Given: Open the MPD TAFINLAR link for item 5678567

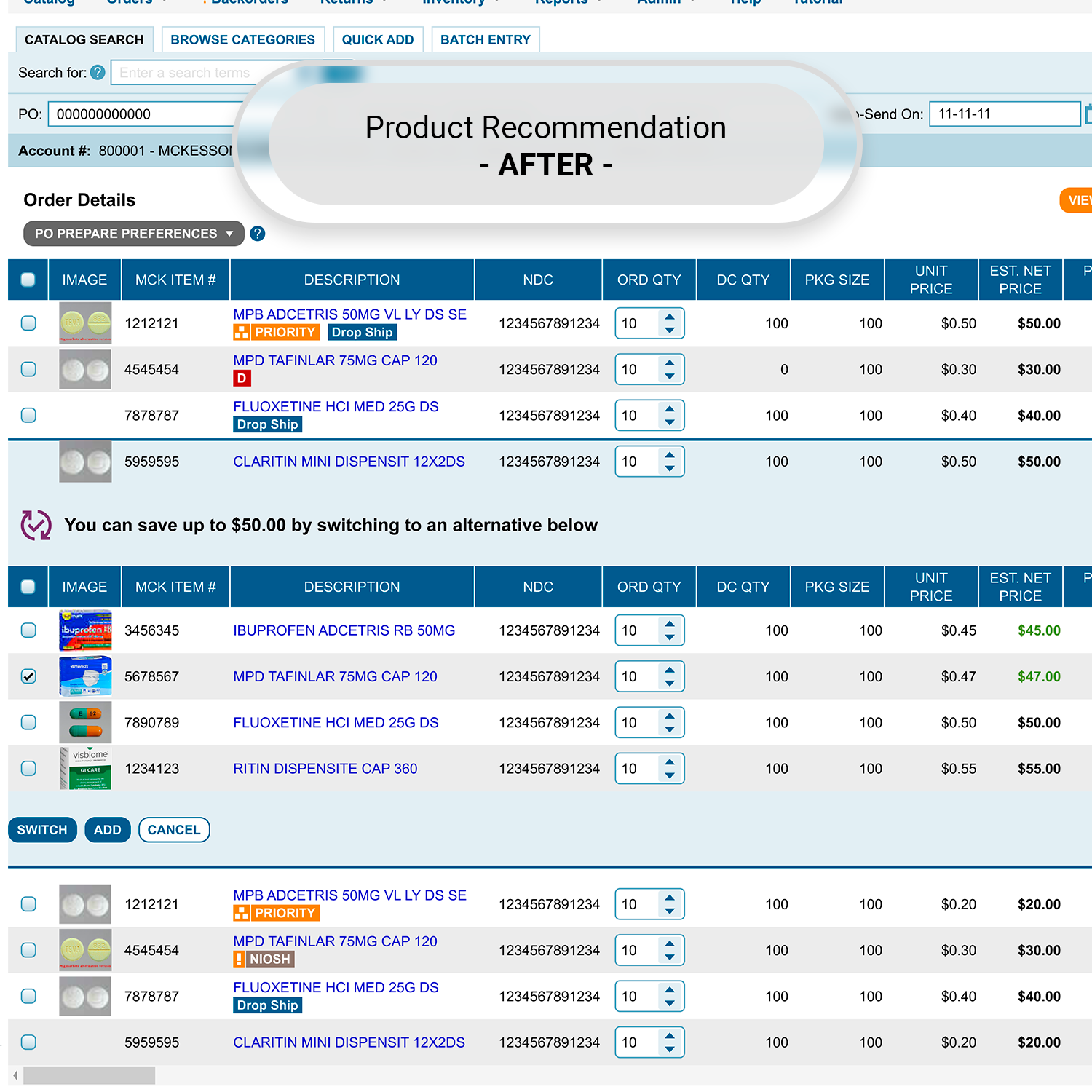Looking at the screenshot, I should (x=335, y=676).
